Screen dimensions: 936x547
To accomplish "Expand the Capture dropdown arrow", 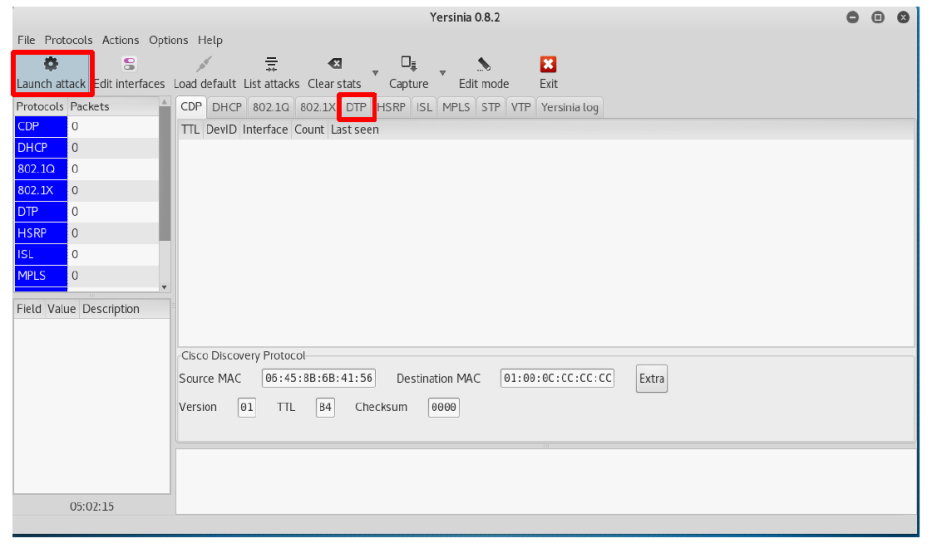I will click(x=442, y=73).
